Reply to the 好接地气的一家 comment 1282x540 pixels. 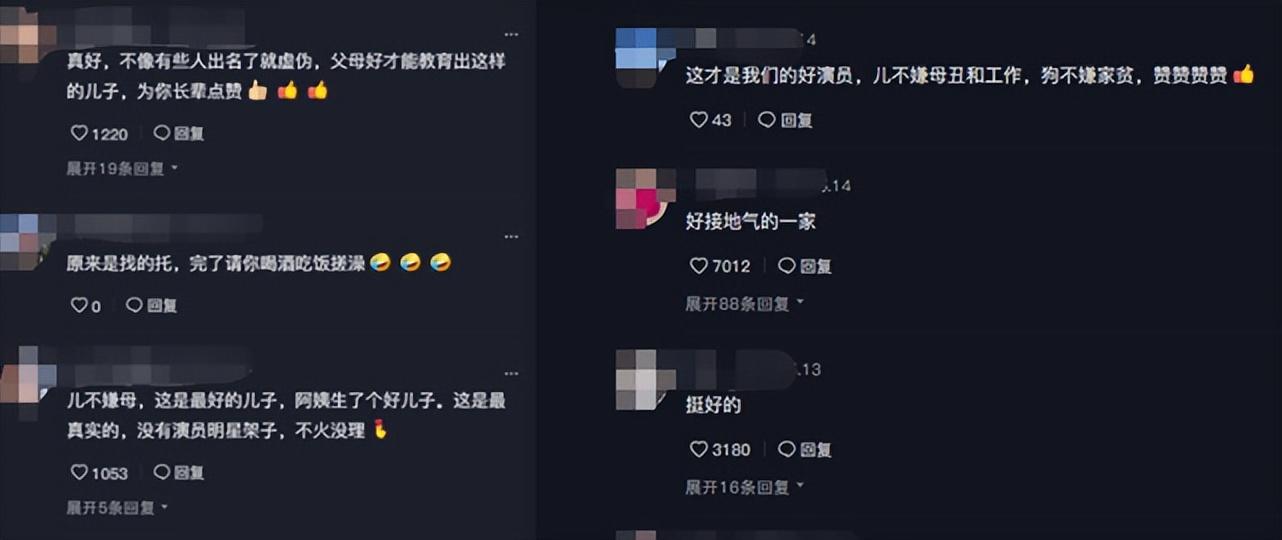pyautogui.click(x=805, y=266)
